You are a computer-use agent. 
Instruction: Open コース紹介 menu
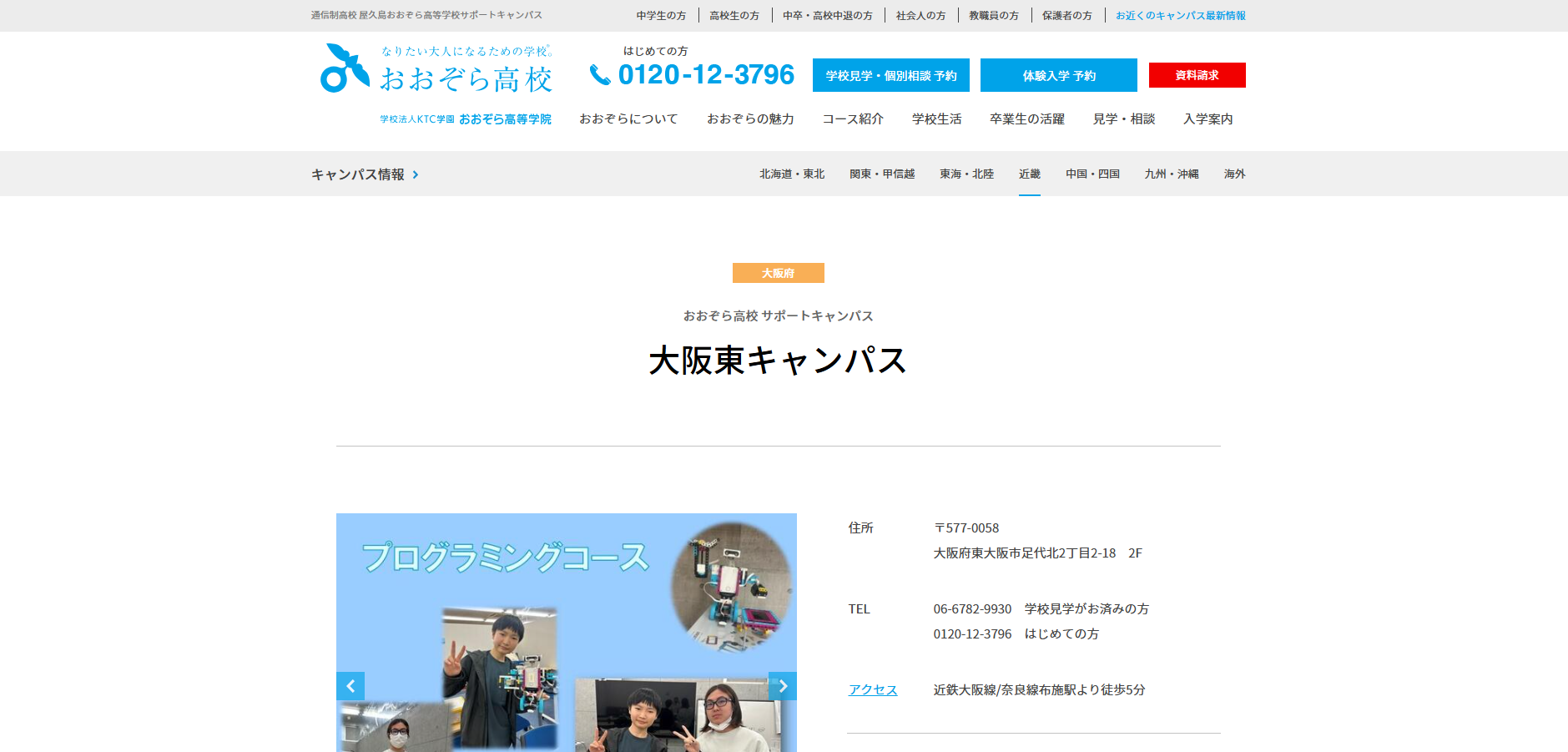coord(853,119)
